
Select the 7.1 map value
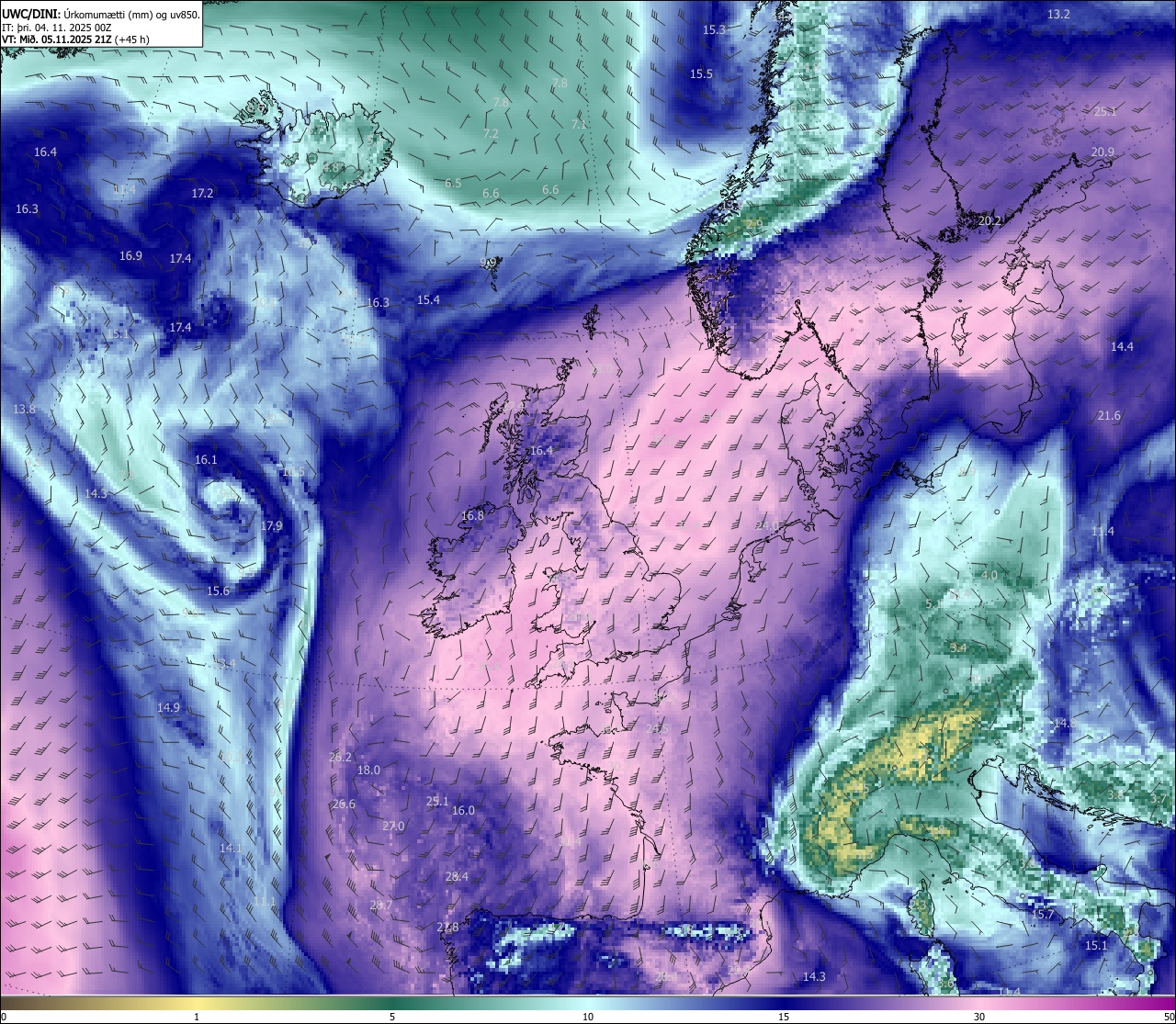click(x=579, y=125)
